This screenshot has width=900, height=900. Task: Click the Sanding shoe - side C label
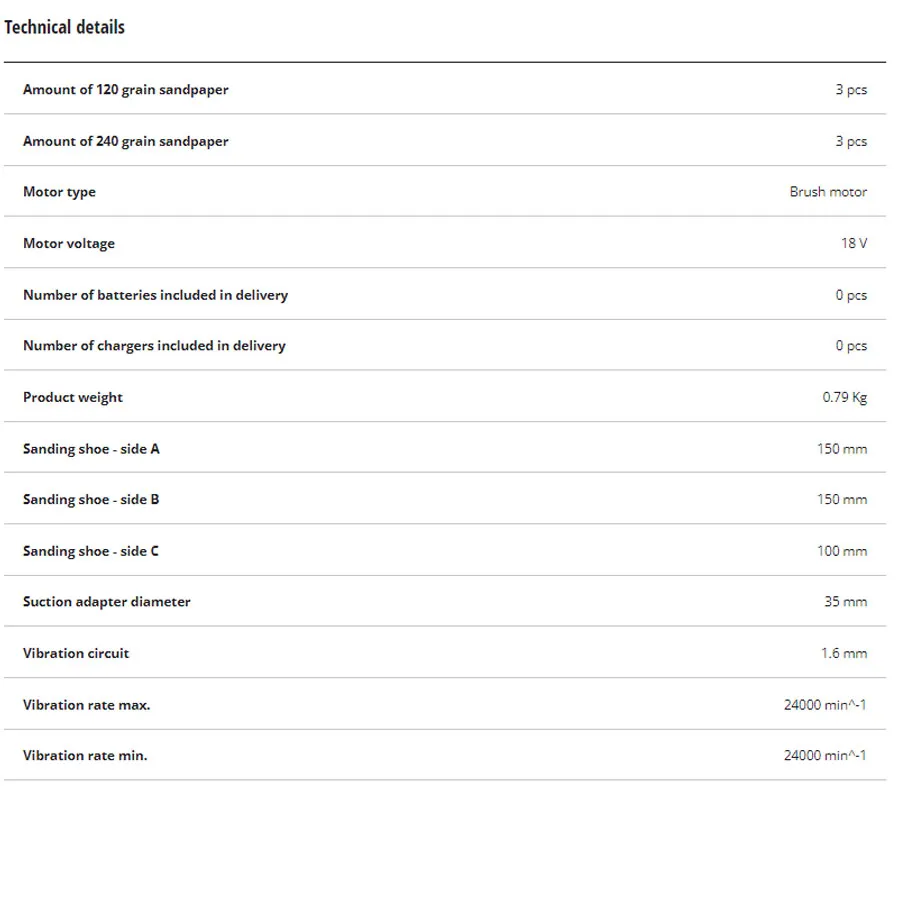pos(91,552)
